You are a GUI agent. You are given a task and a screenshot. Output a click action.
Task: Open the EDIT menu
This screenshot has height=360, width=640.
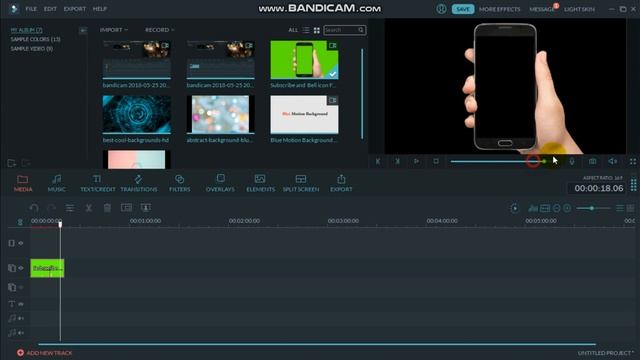pyautogui.click(x=50, y=9)
